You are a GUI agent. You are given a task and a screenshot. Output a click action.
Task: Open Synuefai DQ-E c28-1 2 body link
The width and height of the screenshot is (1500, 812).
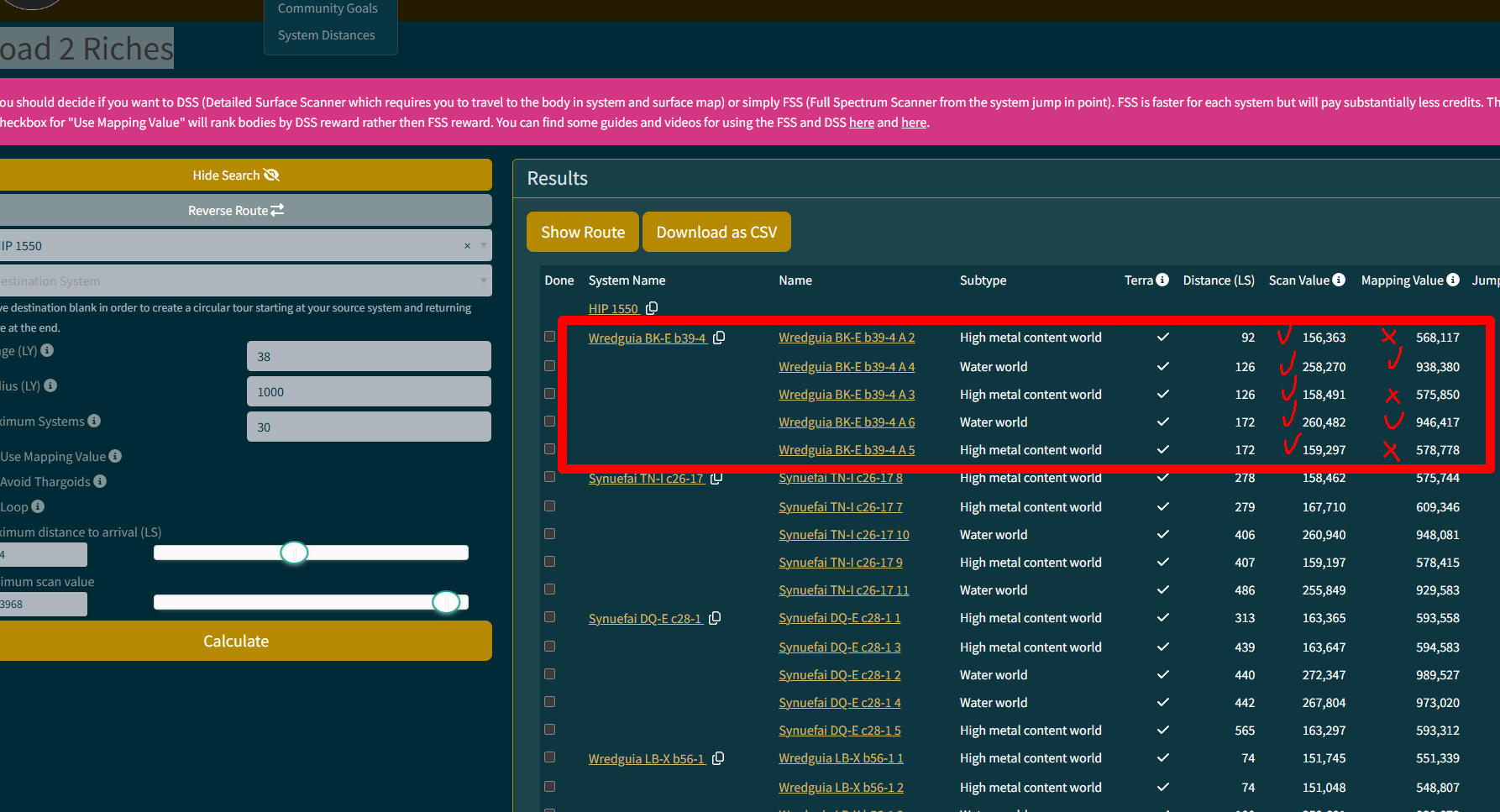coord(840,675)
